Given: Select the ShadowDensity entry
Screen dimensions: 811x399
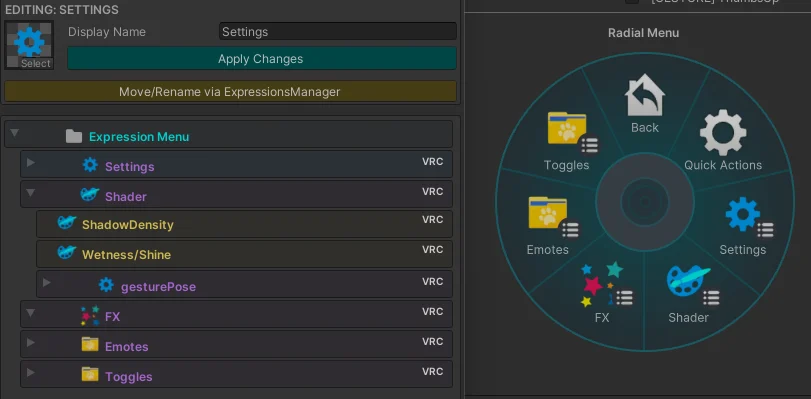Looking at the screenshot, I should point(128,225).
